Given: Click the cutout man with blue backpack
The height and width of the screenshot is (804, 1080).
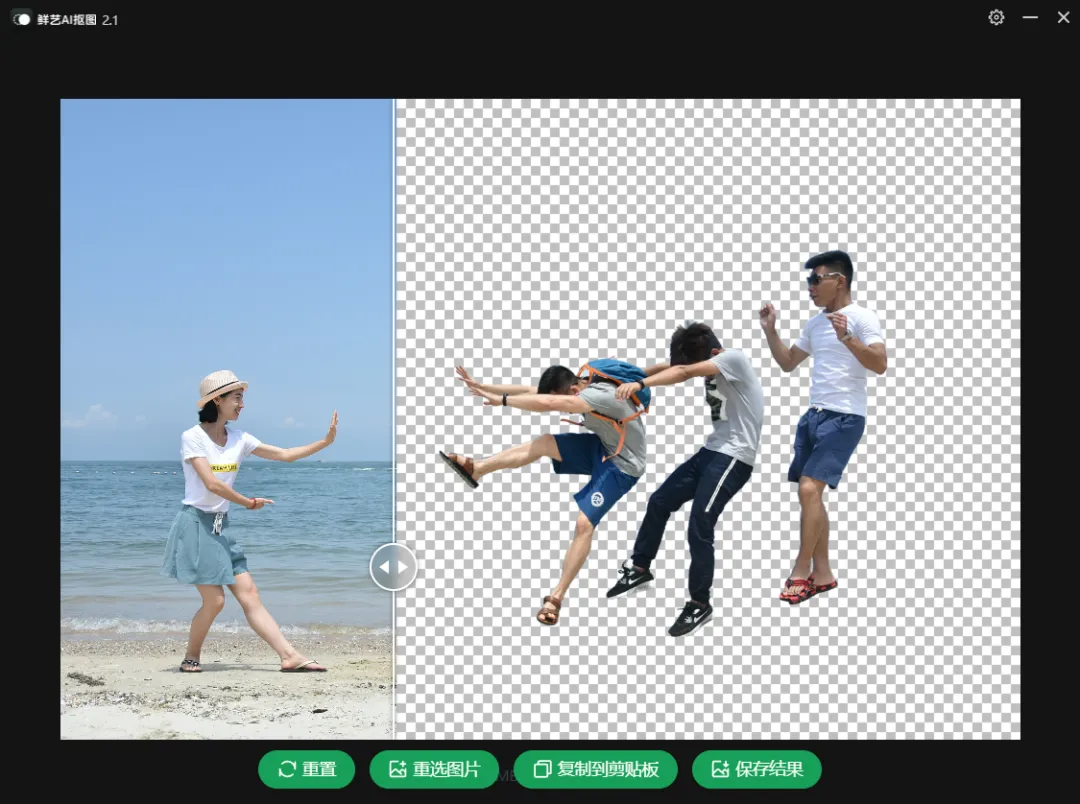Looking at the screenshot, I should (590, 440).
